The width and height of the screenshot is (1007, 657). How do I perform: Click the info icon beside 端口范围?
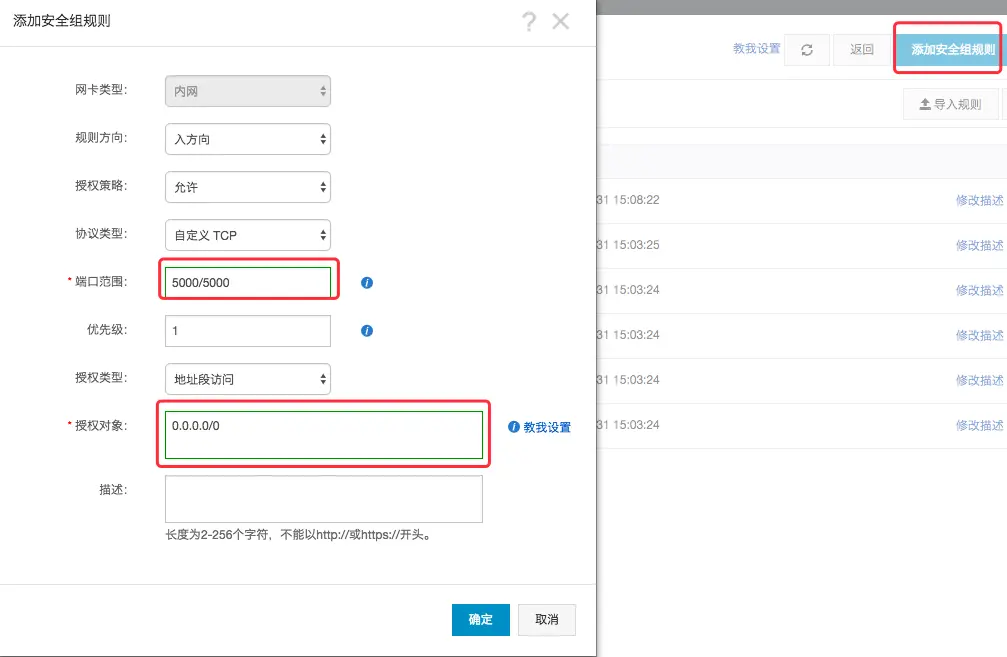coord(367,283)
